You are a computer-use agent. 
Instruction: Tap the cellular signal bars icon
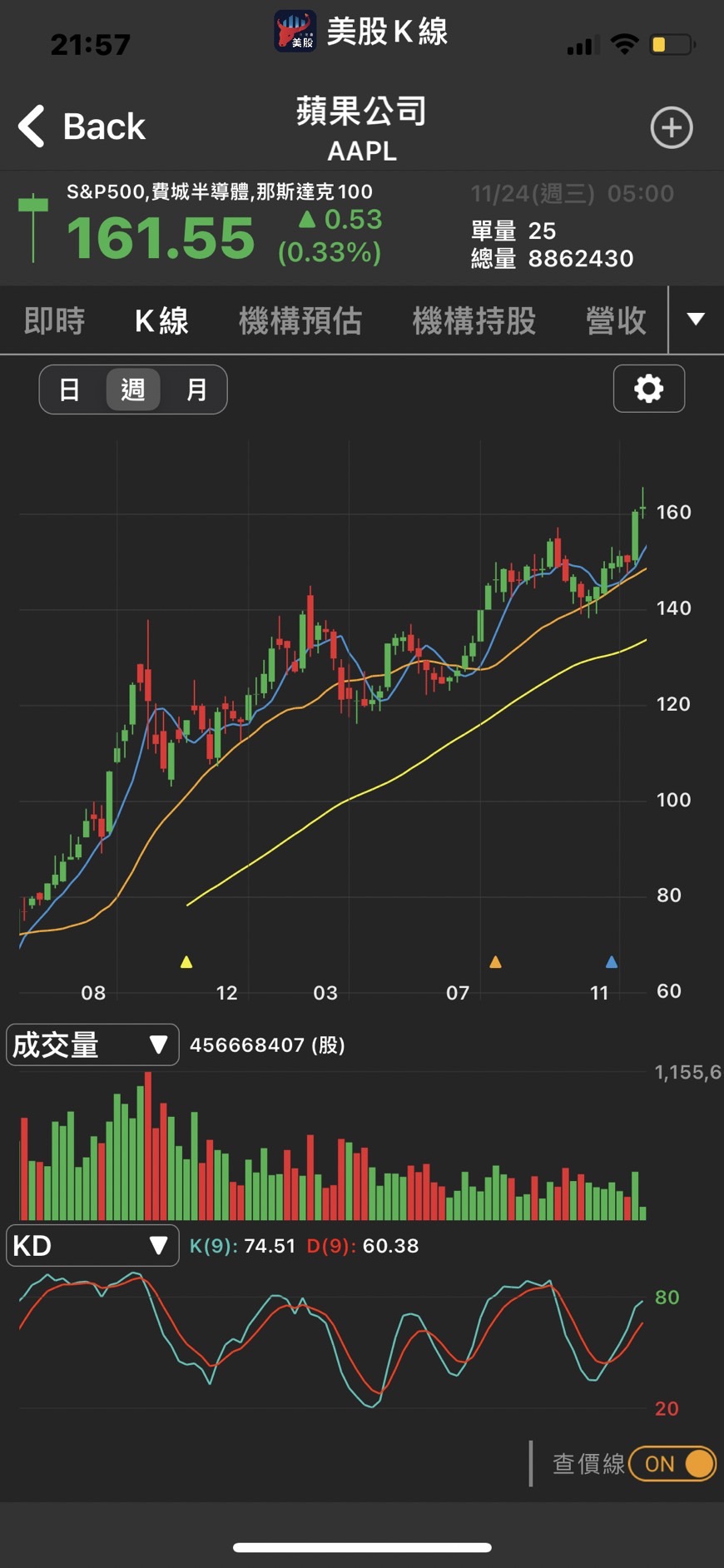point(583,46)
